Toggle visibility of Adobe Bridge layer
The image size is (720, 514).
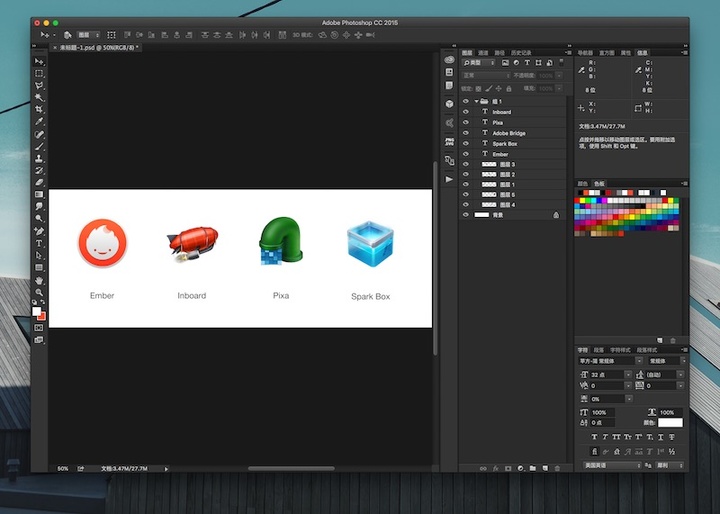click(466, 133)
